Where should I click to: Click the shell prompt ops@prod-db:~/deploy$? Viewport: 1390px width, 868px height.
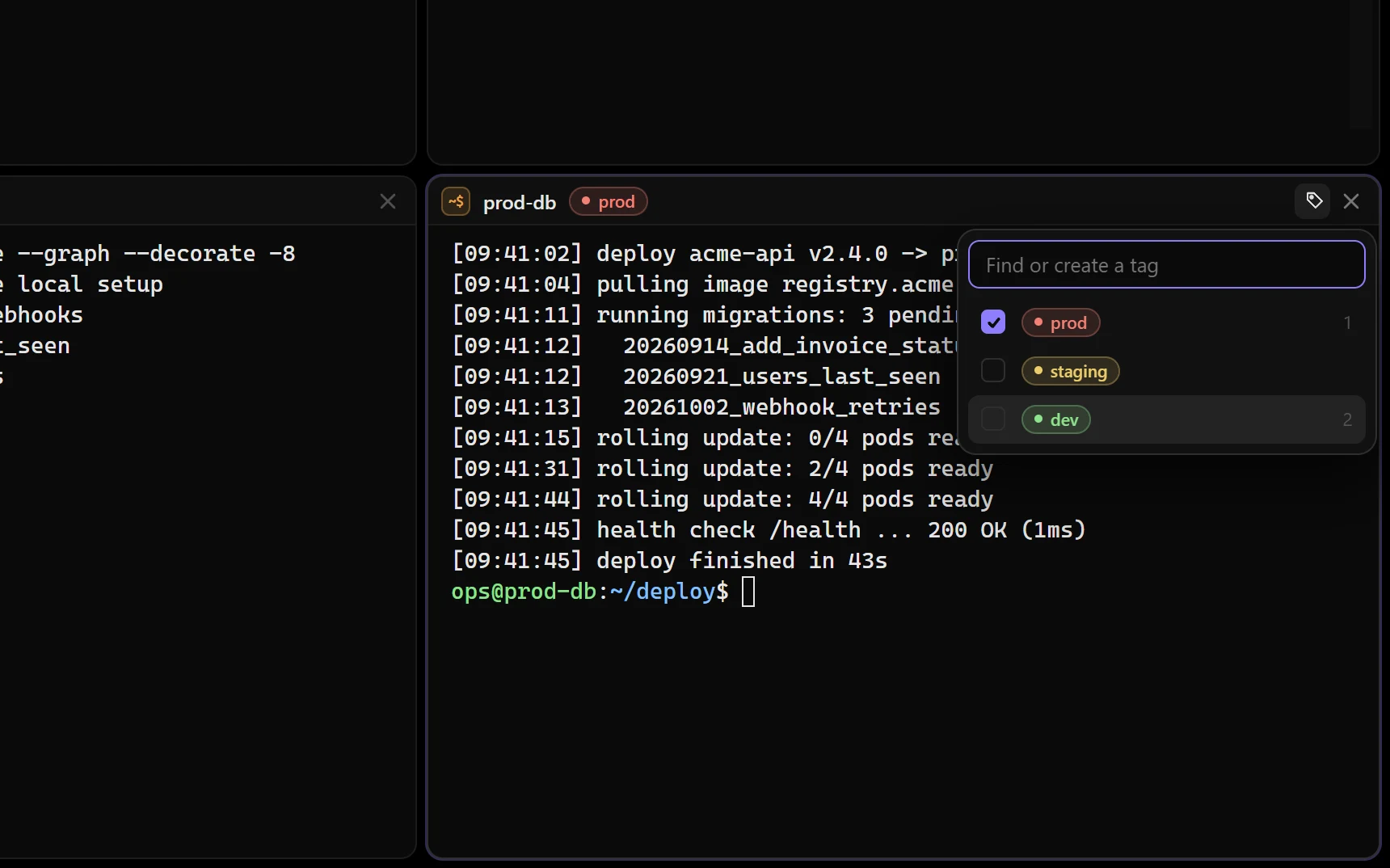click(590, 592)
